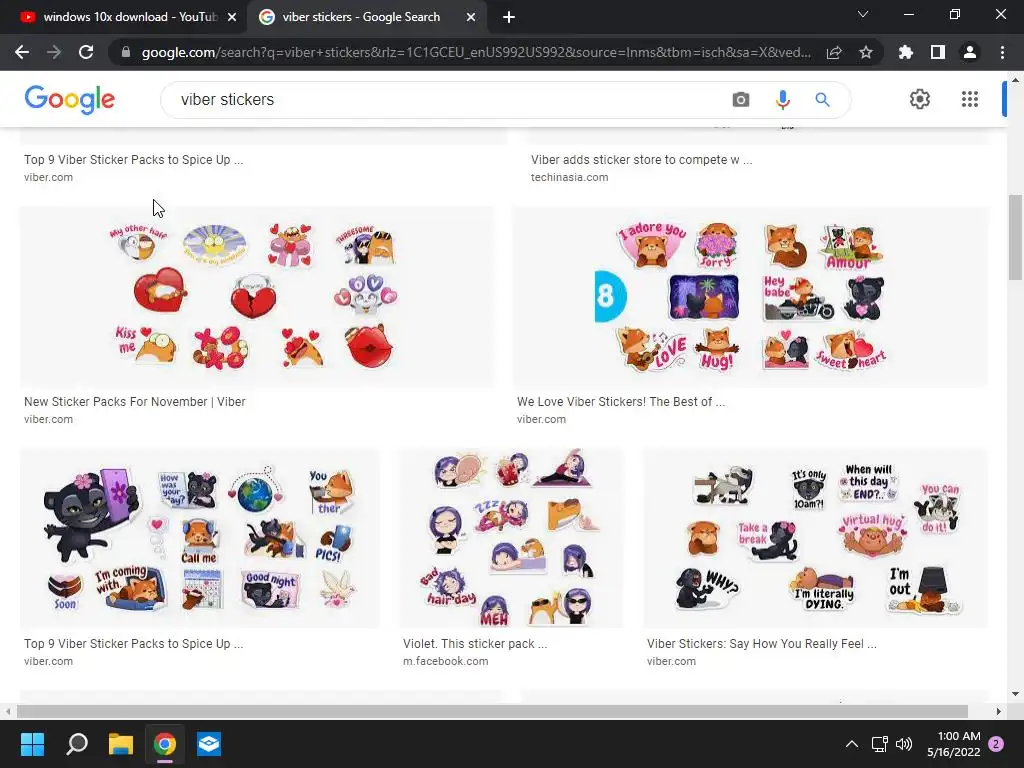Click the horizontal scrollbar right arrow

point(998,711)
